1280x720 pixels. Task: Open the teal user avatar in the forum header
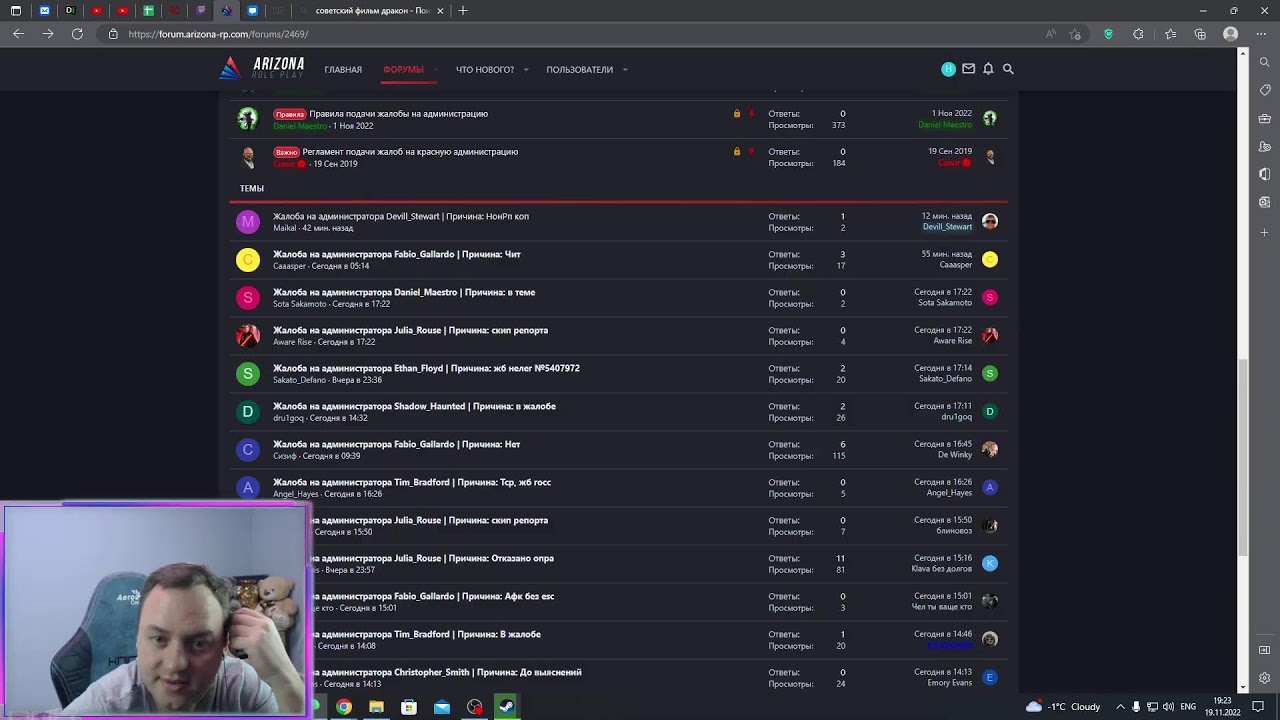[948, 69]
